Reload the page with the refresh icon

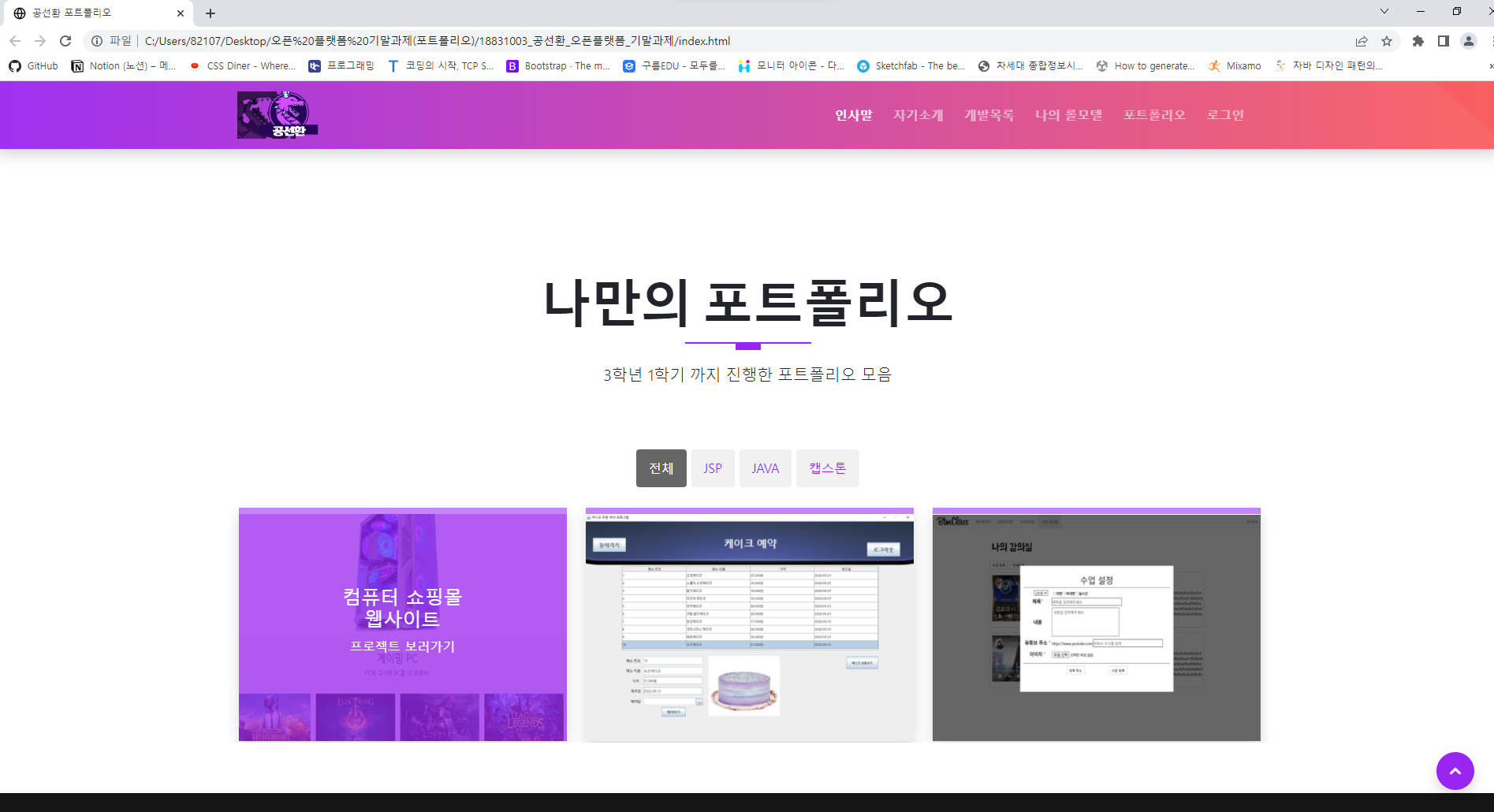66,40
